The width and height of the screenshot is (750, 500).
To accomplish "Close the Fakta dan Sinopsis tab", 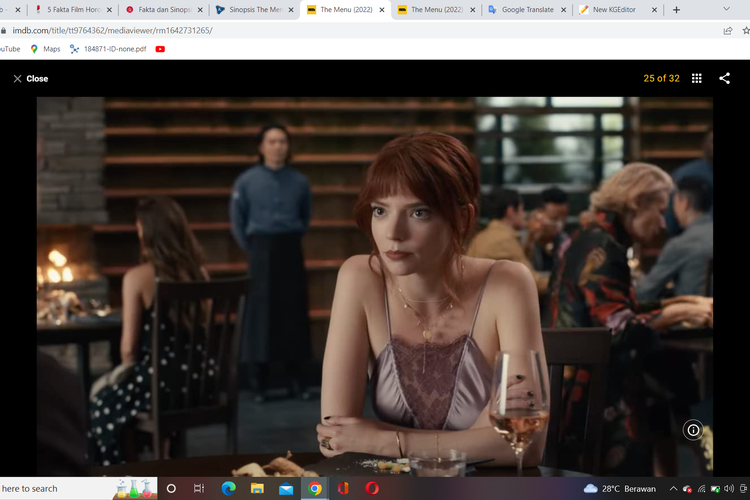I will point(200,10).
